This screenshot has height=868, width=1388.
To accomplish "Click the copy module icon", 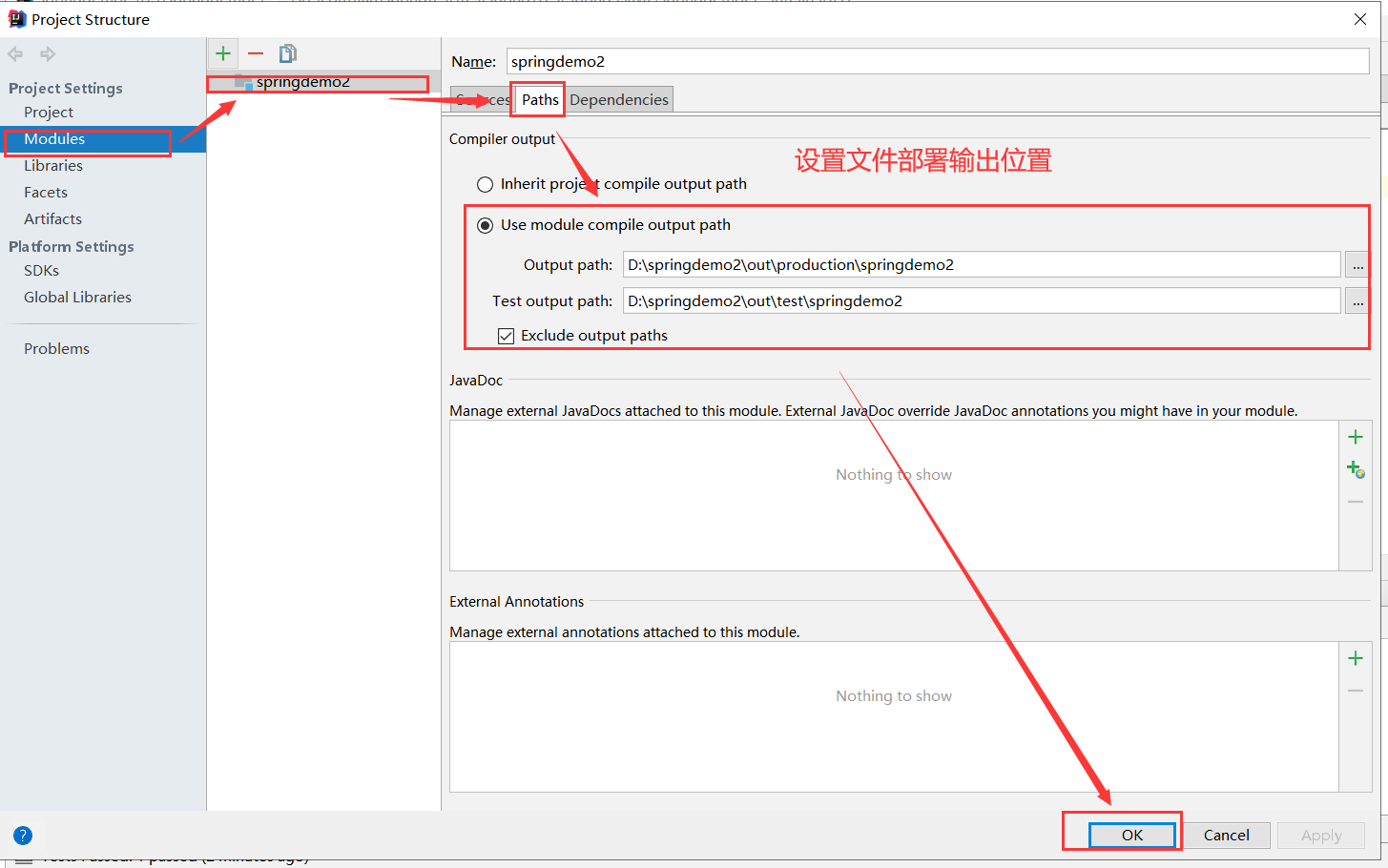I will 287,53.
